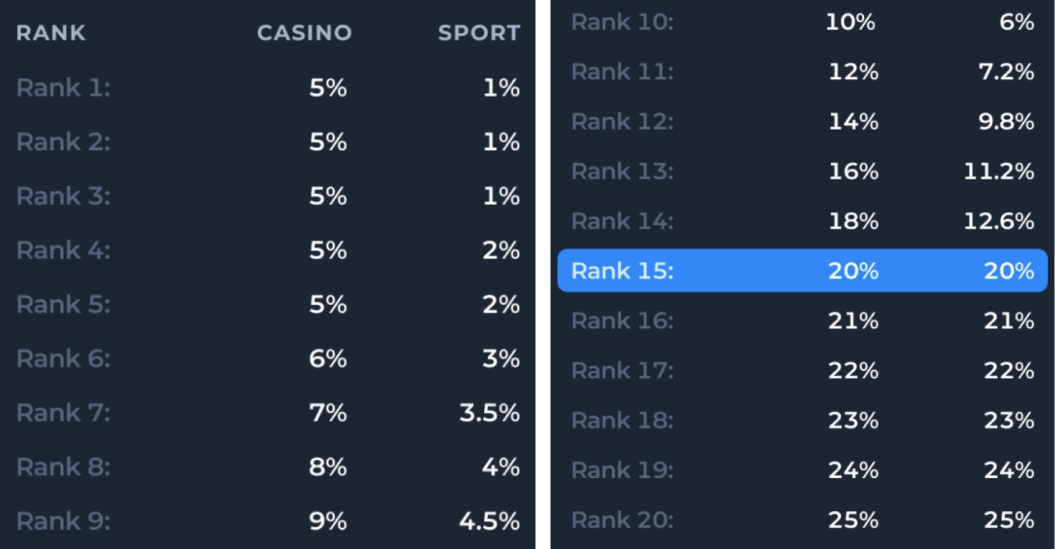Click the Rank 17 row label
The width and height of the screenshot is (1055, 549).
(622, 371)
